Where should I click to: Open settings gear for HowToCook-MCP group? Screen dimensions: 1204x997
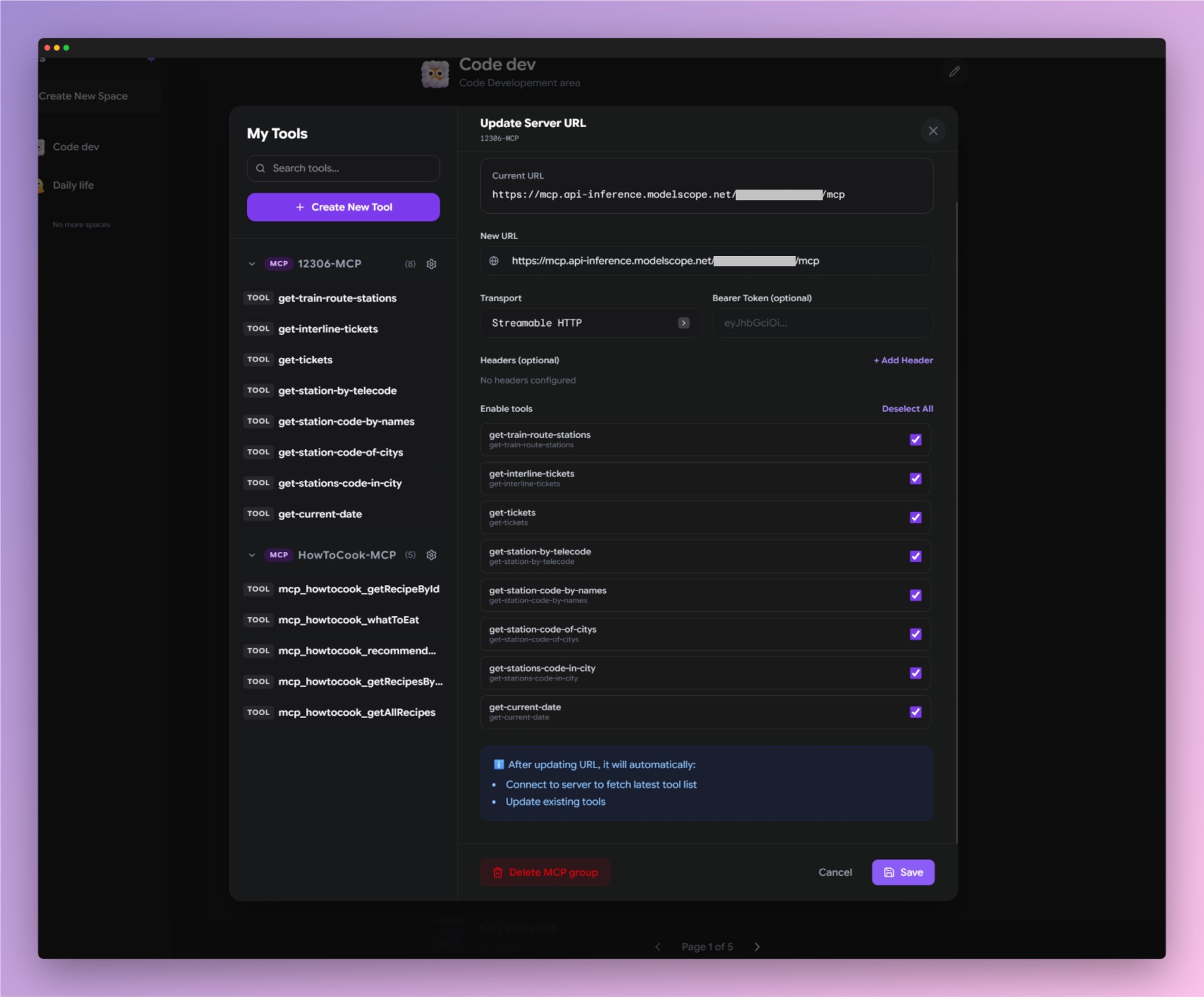(431, 555)
